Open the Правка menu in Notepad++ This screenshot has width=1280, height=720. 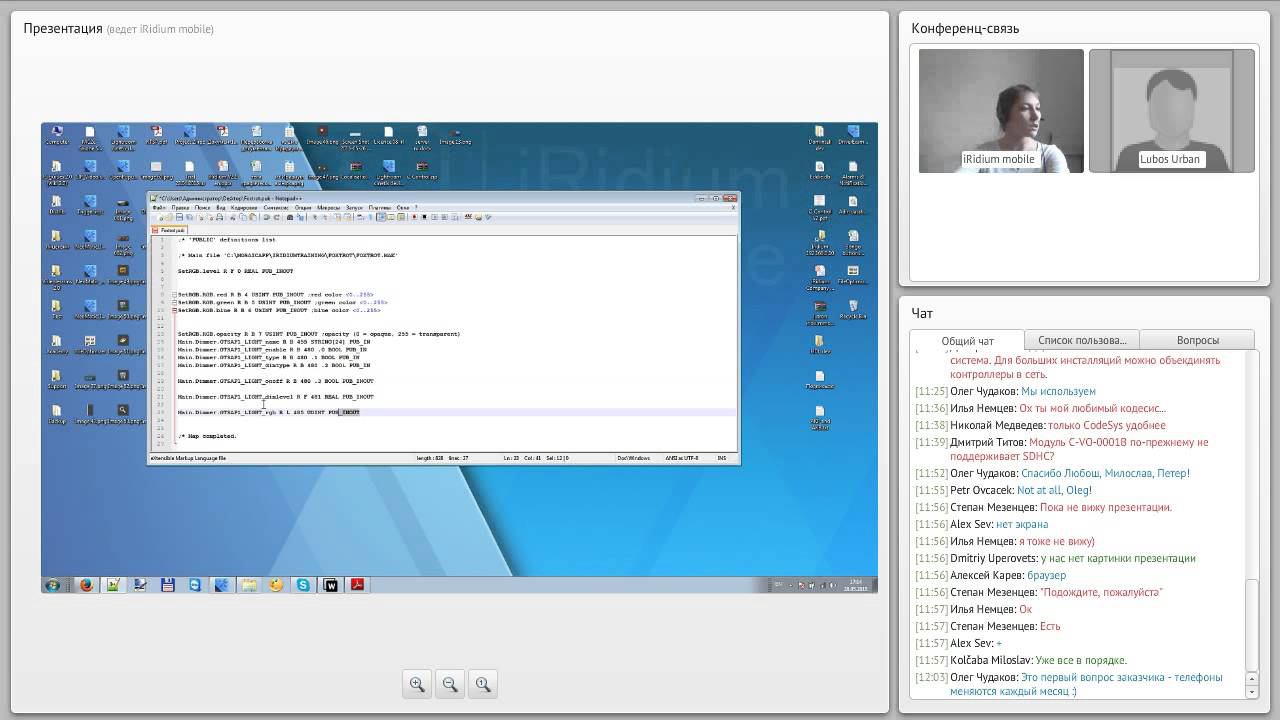(180, 208)
